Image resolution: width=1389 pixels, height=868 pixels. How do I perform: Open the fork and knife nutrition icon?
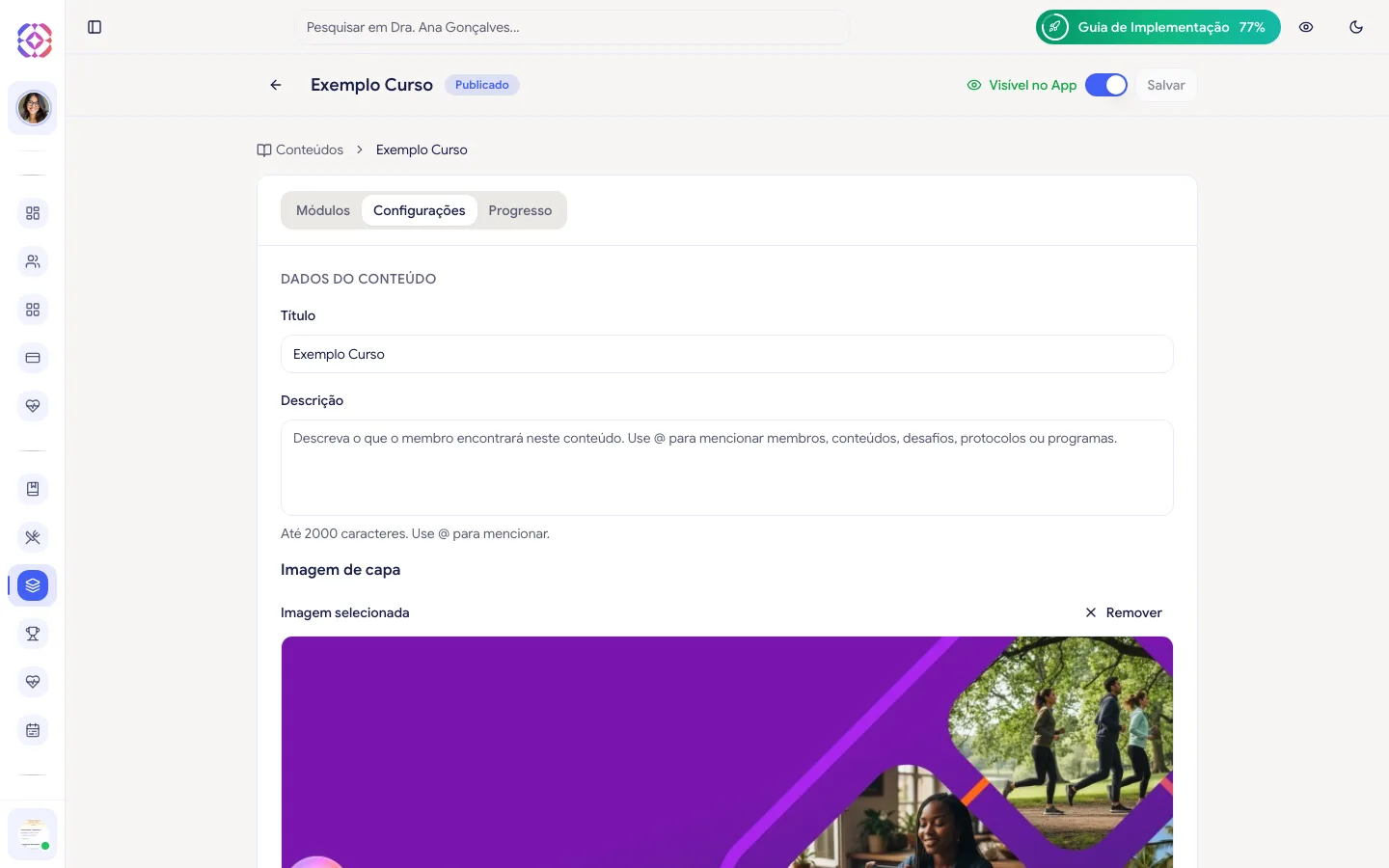(x=33, y=537)
